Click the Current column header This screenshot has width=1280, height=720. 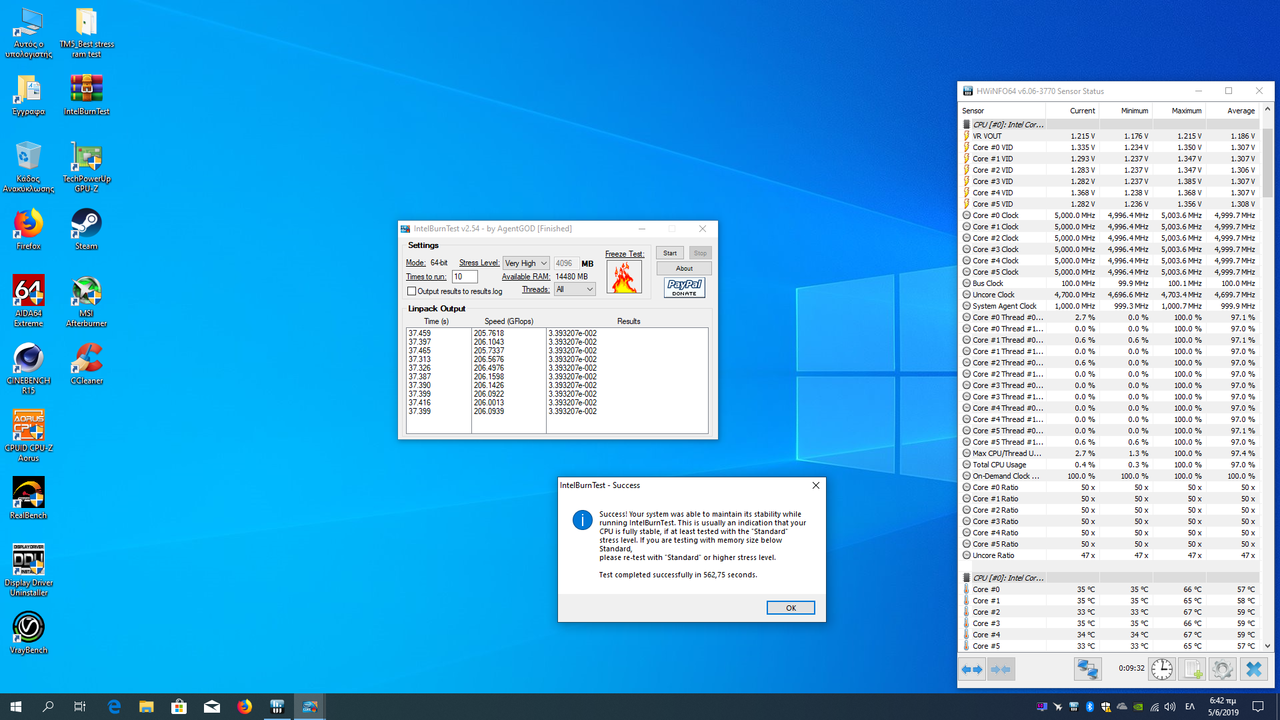click(x=1074, y=110)
